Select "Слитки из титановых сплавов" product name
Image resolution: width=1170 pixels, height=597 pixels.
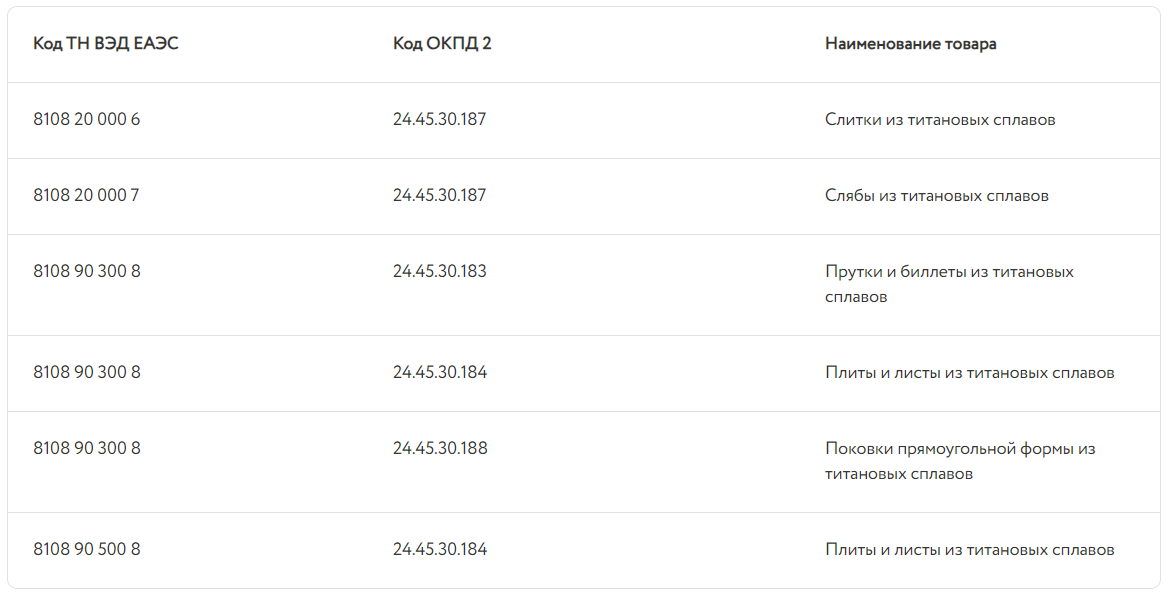pyautogui.click(x=940, y=120)
